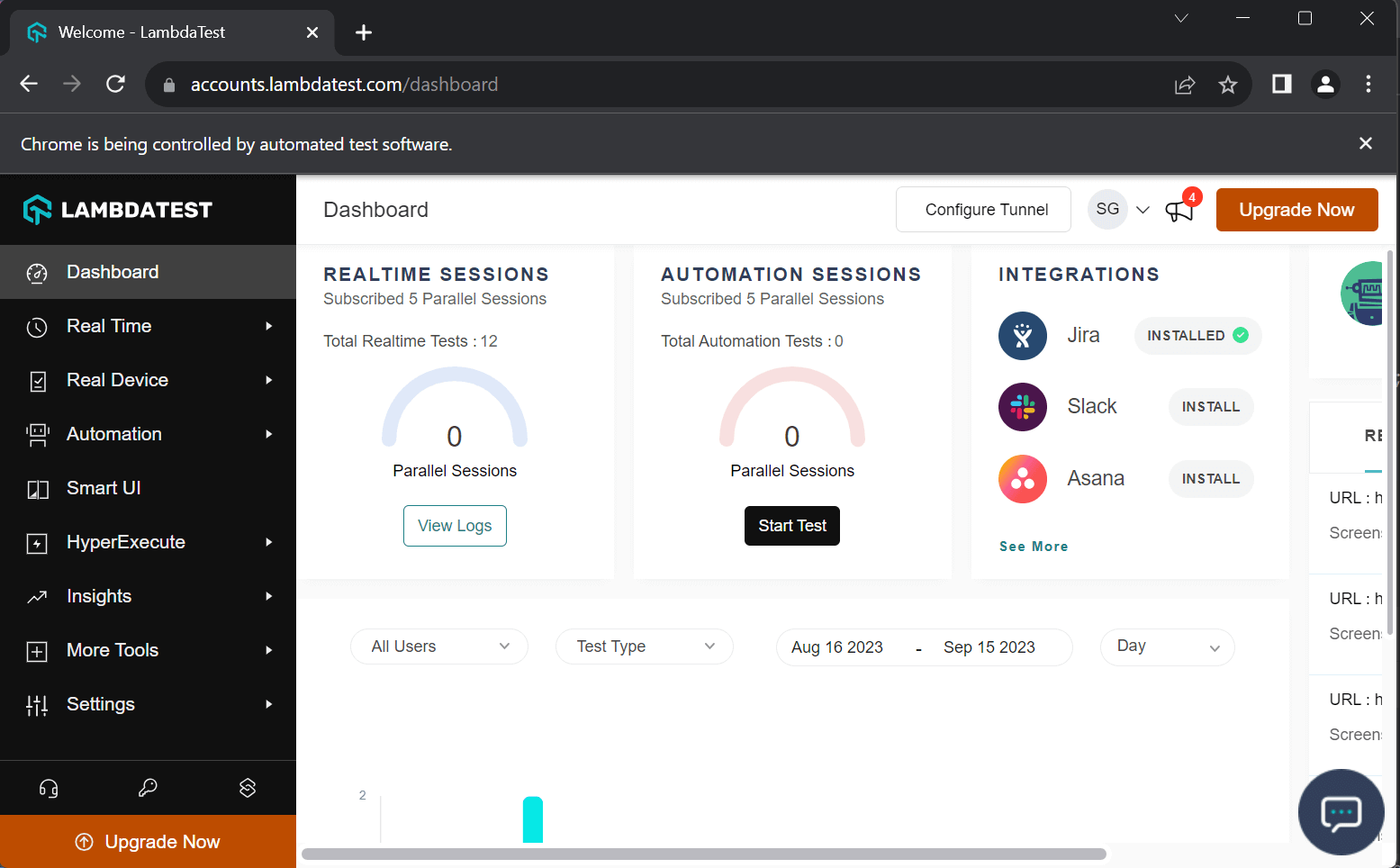Open the Smart UI menu item
Screen dimensions: 1400x868
click(148, 488)
